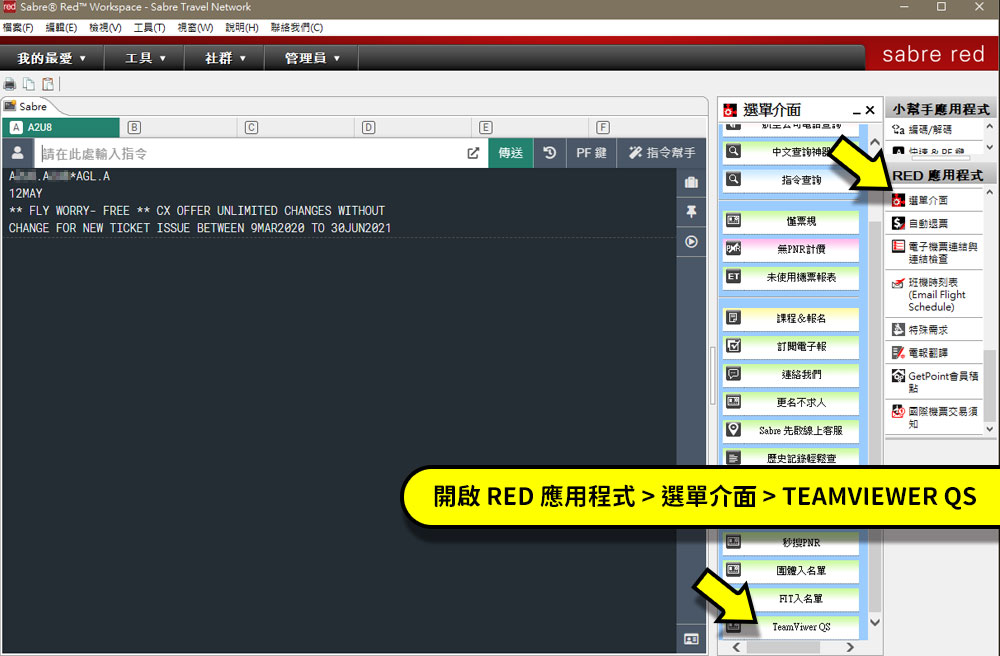This screenshot has height=656, width=1000.
Task: Click the briefcase icon on side strip
Action: (x=691, y=182)
